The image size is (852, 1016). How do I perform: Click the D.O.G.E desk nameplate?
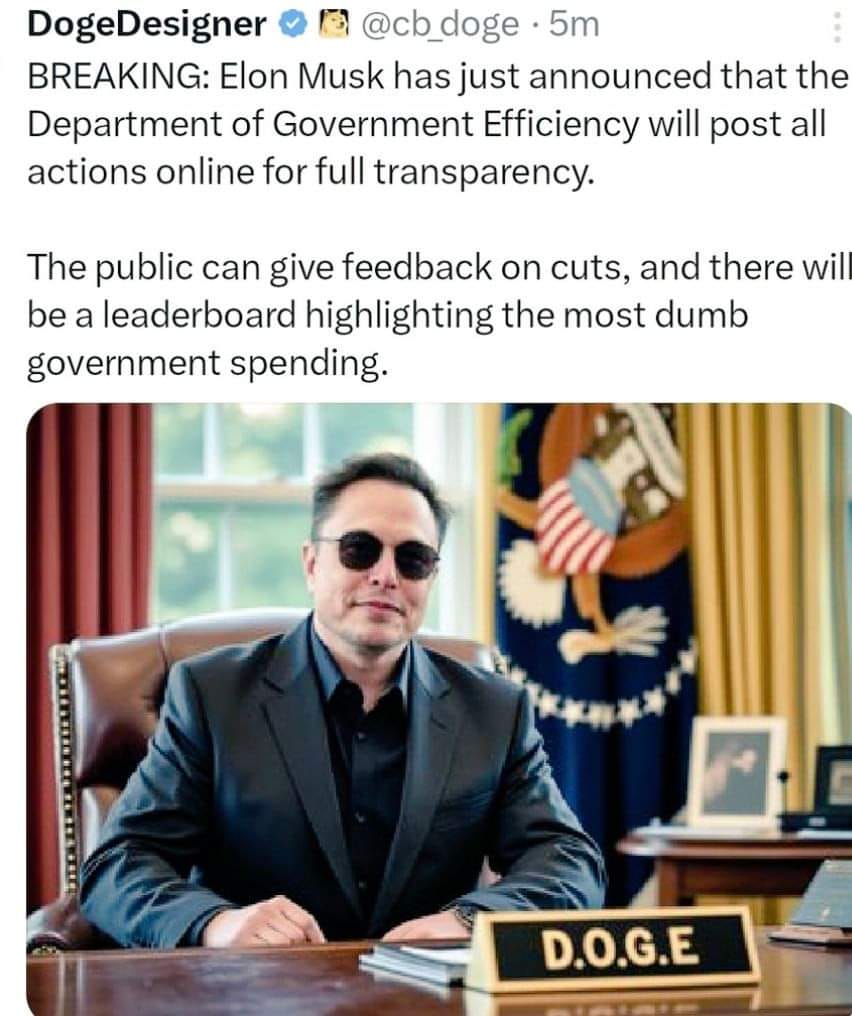[x=612, y=949]
